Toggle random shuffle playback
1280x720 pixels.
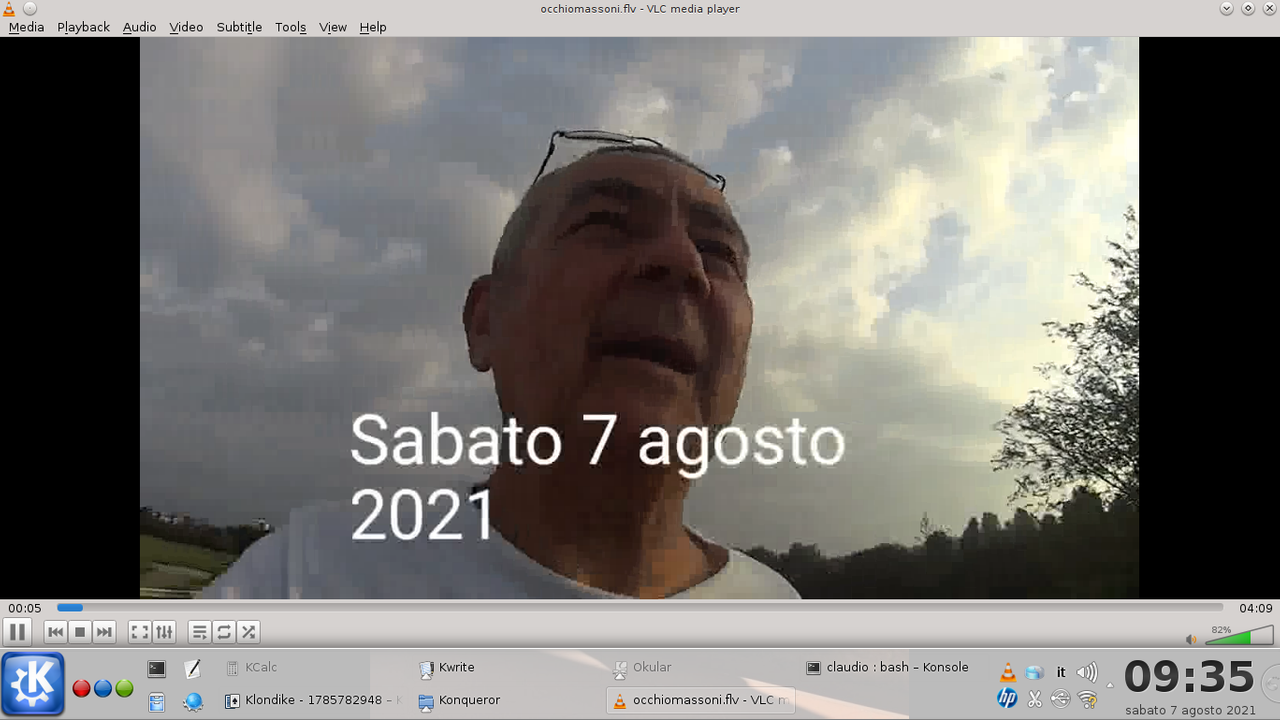[248, 632]
